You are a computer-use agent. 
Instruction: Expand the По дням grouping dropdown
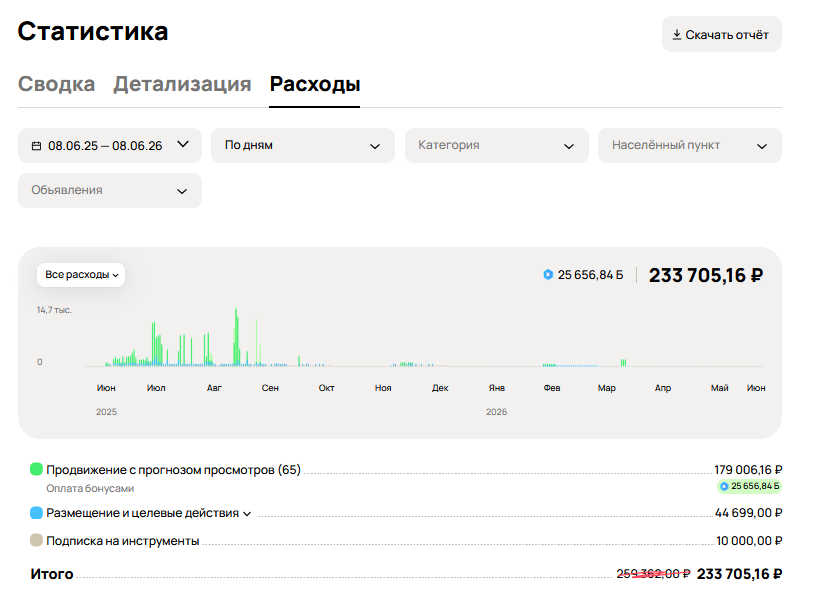click(x=303, y=146)
